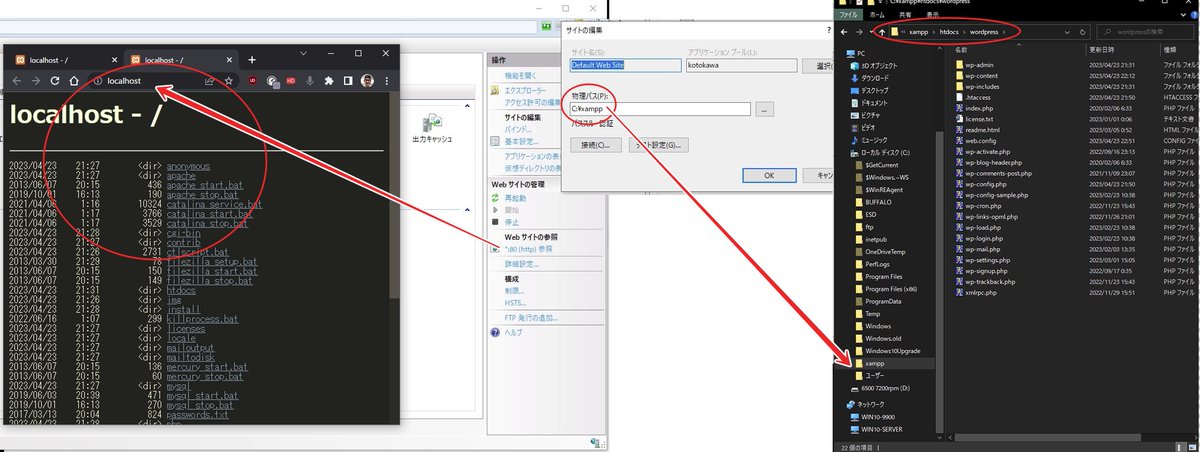The width and height of the screenshot is (1200, 452).
Task: Click the 物理パス input field with C:\xampp
Action: (x=660, y=109)
